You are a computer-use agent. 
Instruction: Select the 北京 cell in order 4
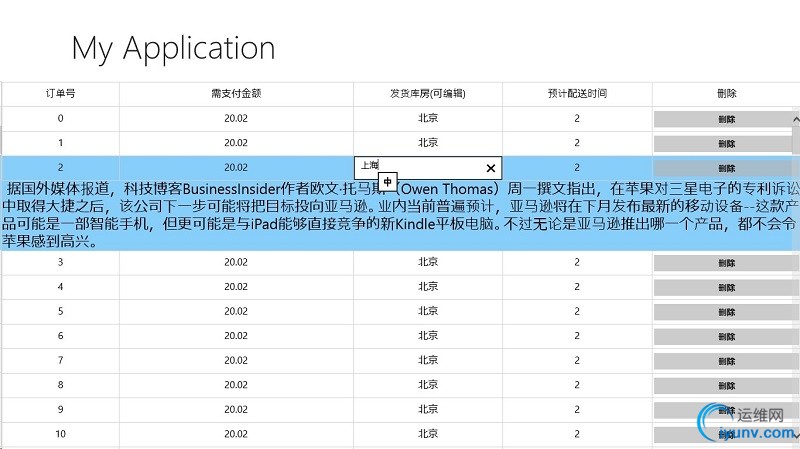point(428,287)
